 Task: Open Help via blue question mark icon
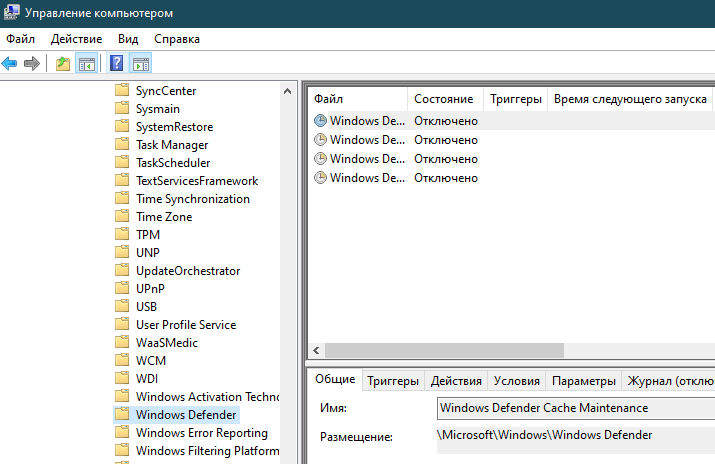pos(116,64)
